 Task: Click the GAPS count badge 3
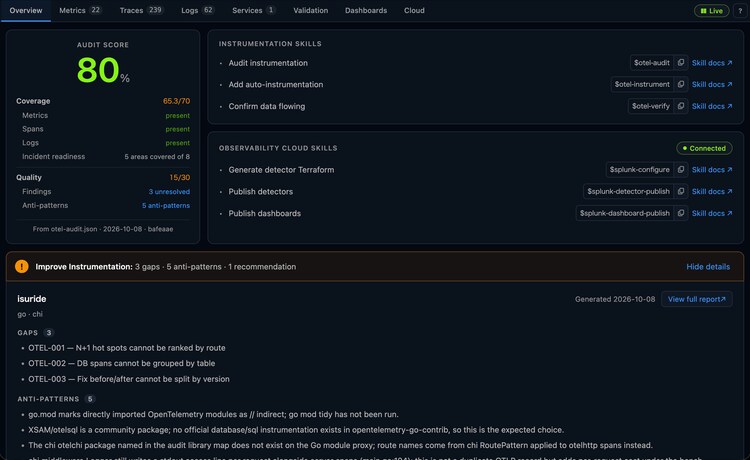(48, 333)
